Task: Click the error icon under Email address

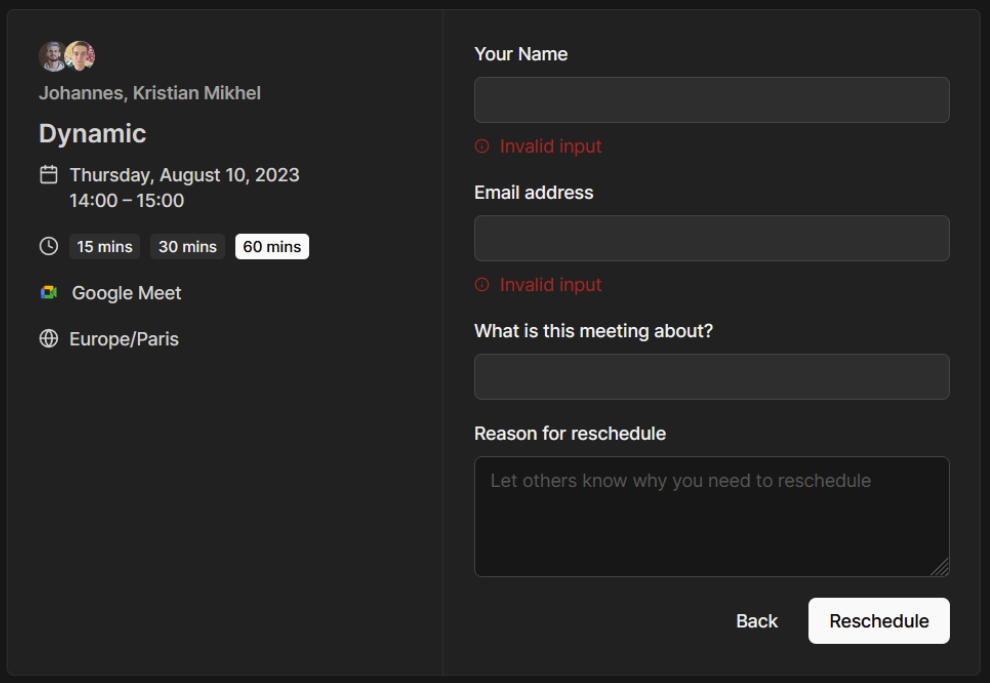Action: click(482, 285)
